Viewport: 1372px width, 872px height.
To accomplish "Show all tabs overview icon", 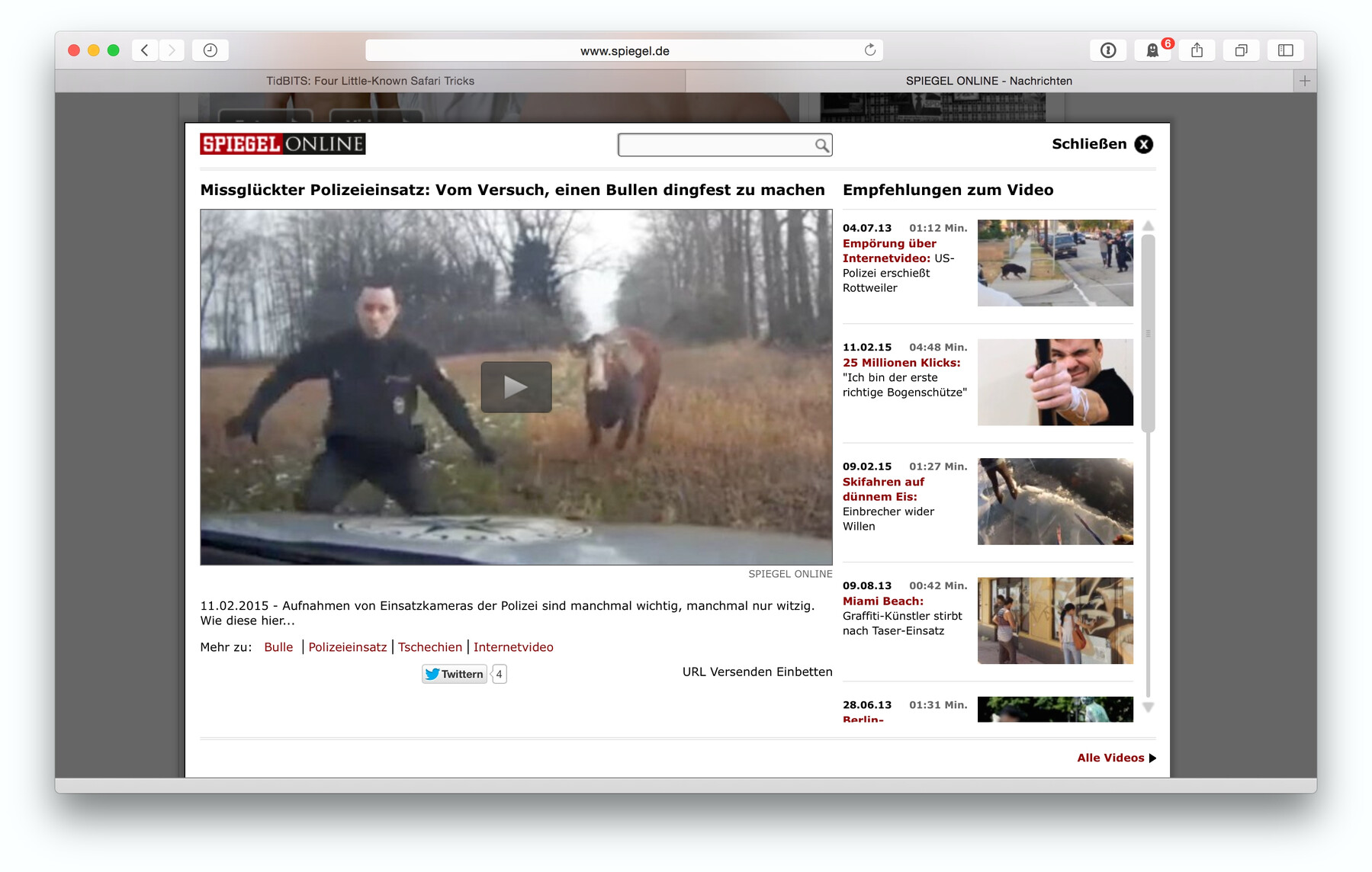I will pos(1241,50).
